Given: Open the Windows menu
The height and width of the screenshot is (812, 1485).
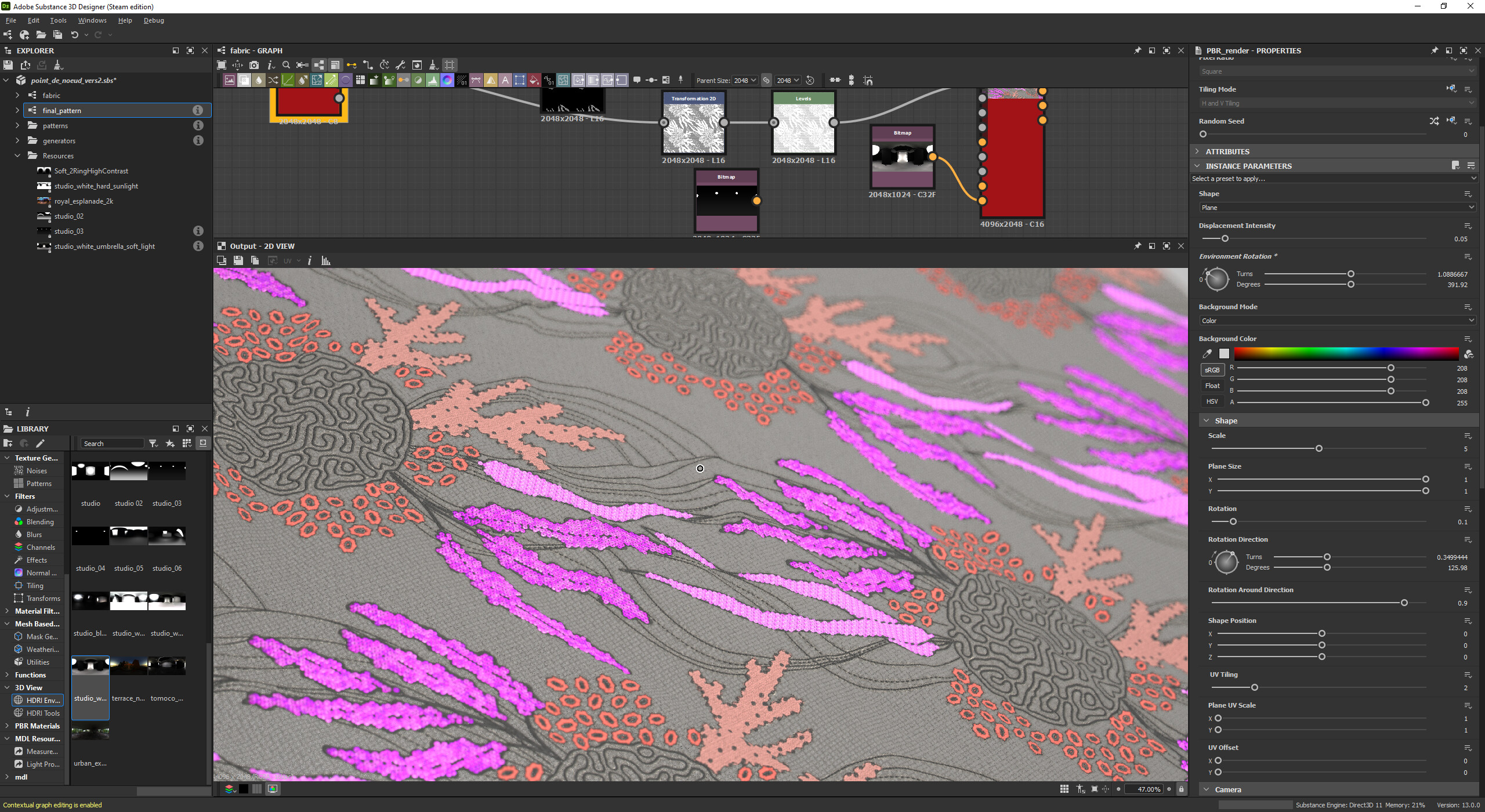Looking at the screenshot, I should point(92,20).
